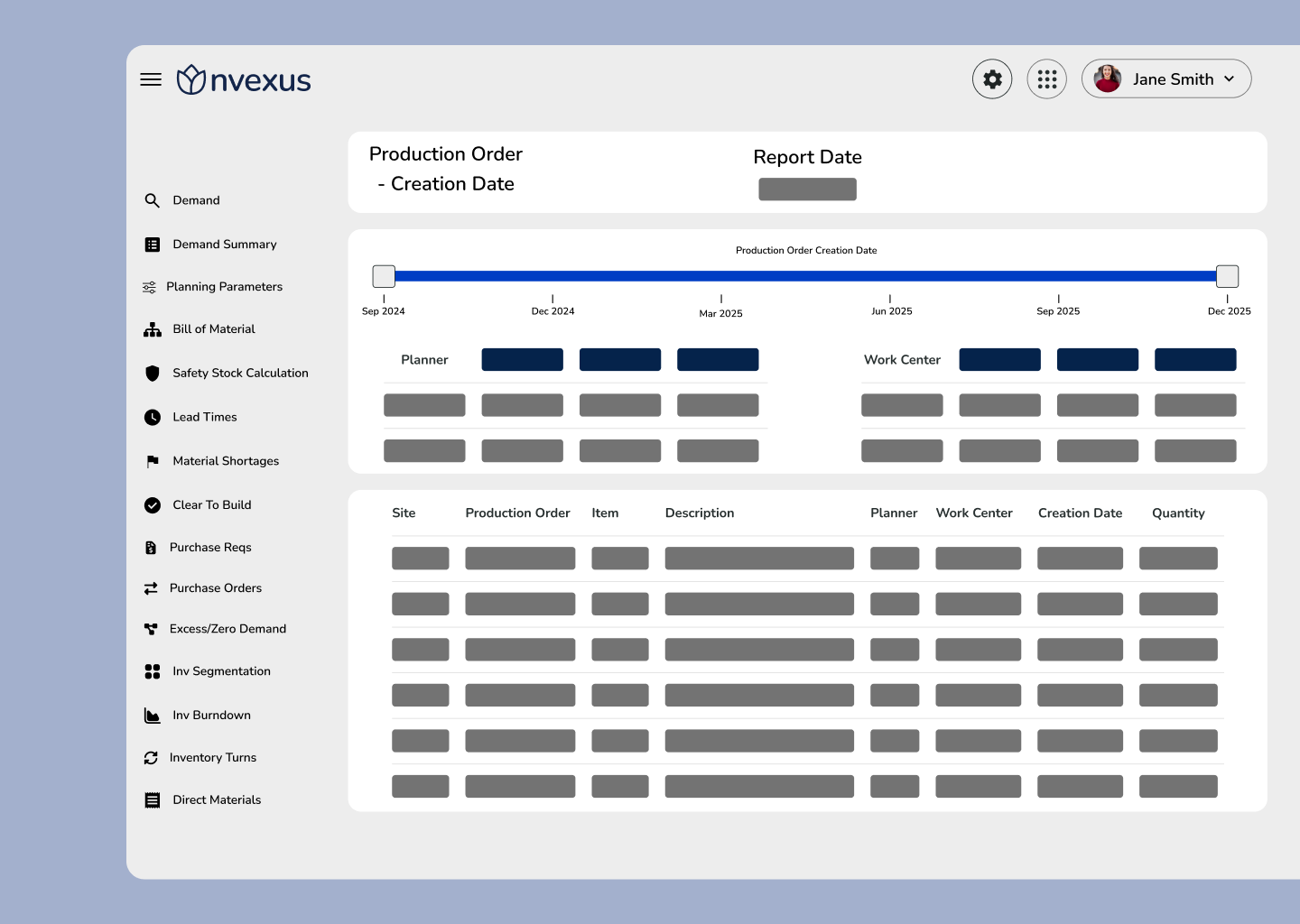Click the Lead Times clock icon
This screenshot has height=924, width=1300.
[x=153, y=417]
